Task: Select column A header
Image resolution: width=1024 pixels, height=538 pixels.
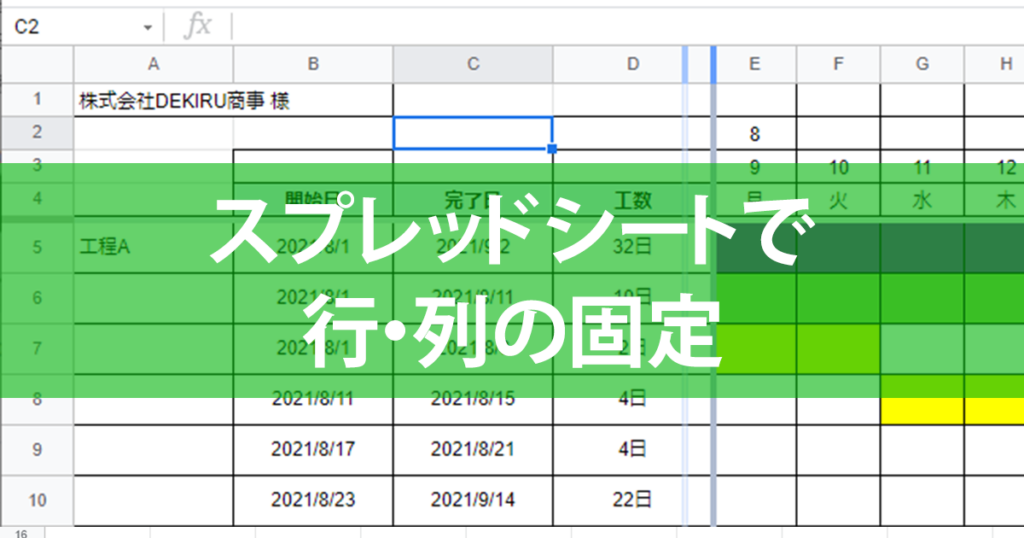Action: (153, 64)
